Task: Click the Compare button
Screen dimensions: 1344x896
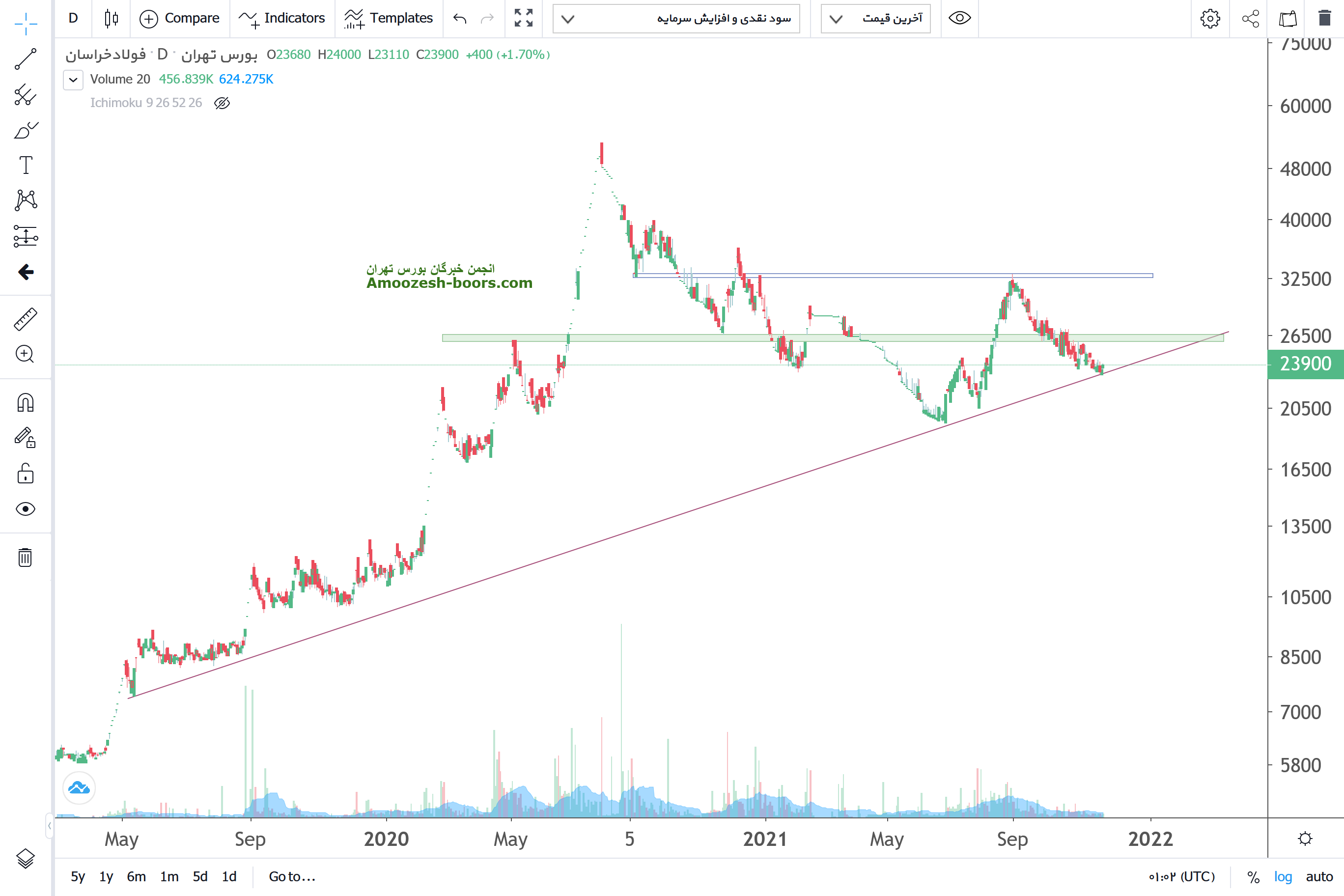Action: [179, 18]
